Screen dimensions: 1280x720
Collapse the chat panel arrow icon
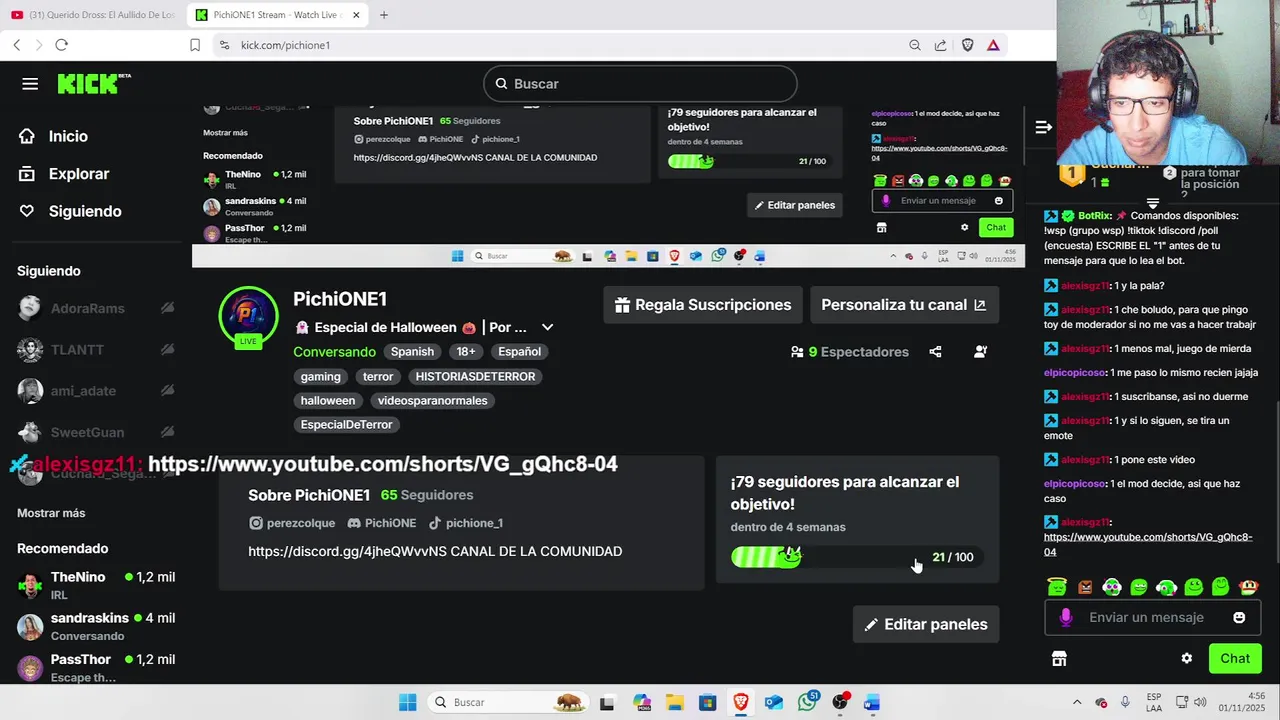1043,127
